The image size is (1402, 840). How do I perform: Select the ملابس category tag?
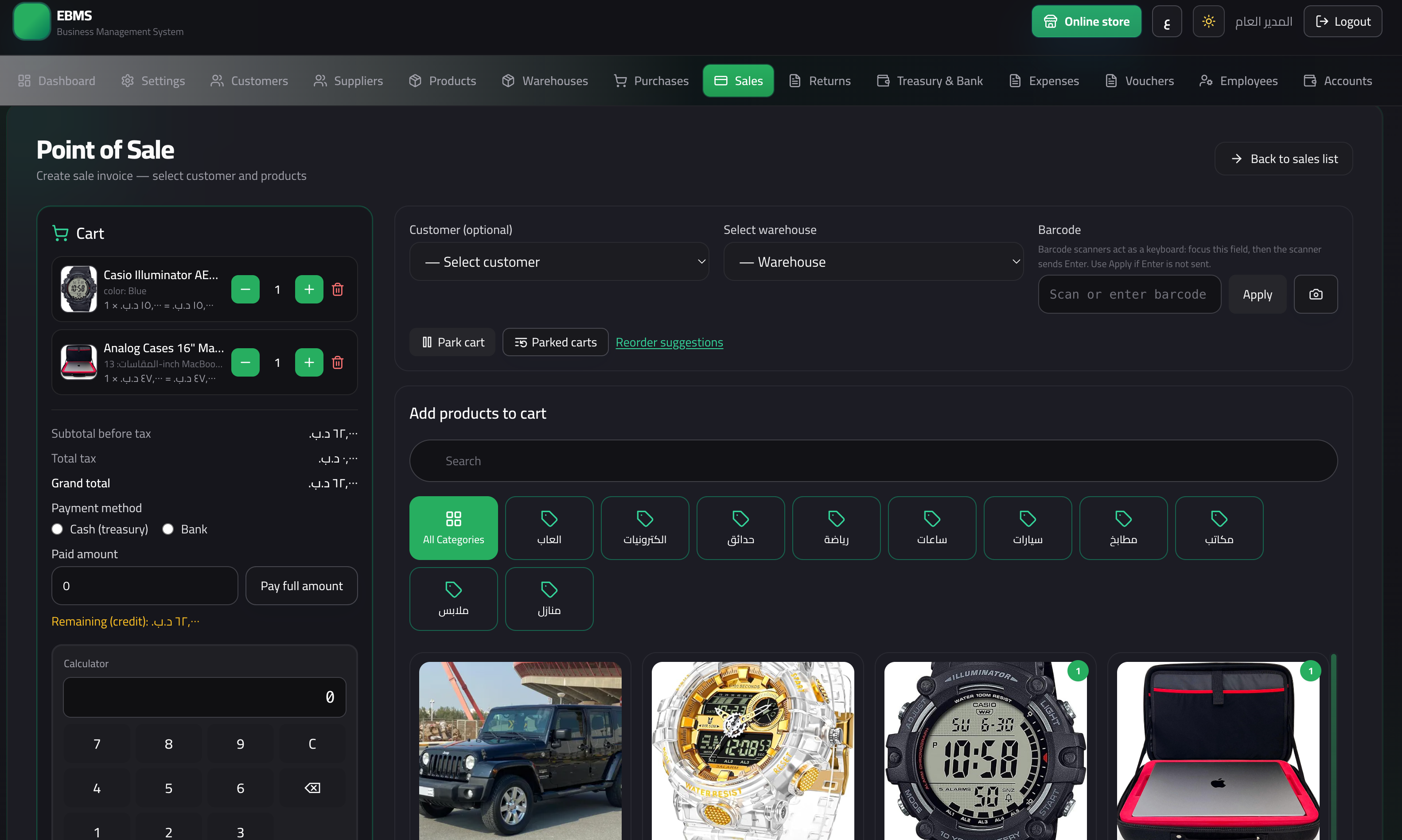pyautogui.click(x=453, y=599)
